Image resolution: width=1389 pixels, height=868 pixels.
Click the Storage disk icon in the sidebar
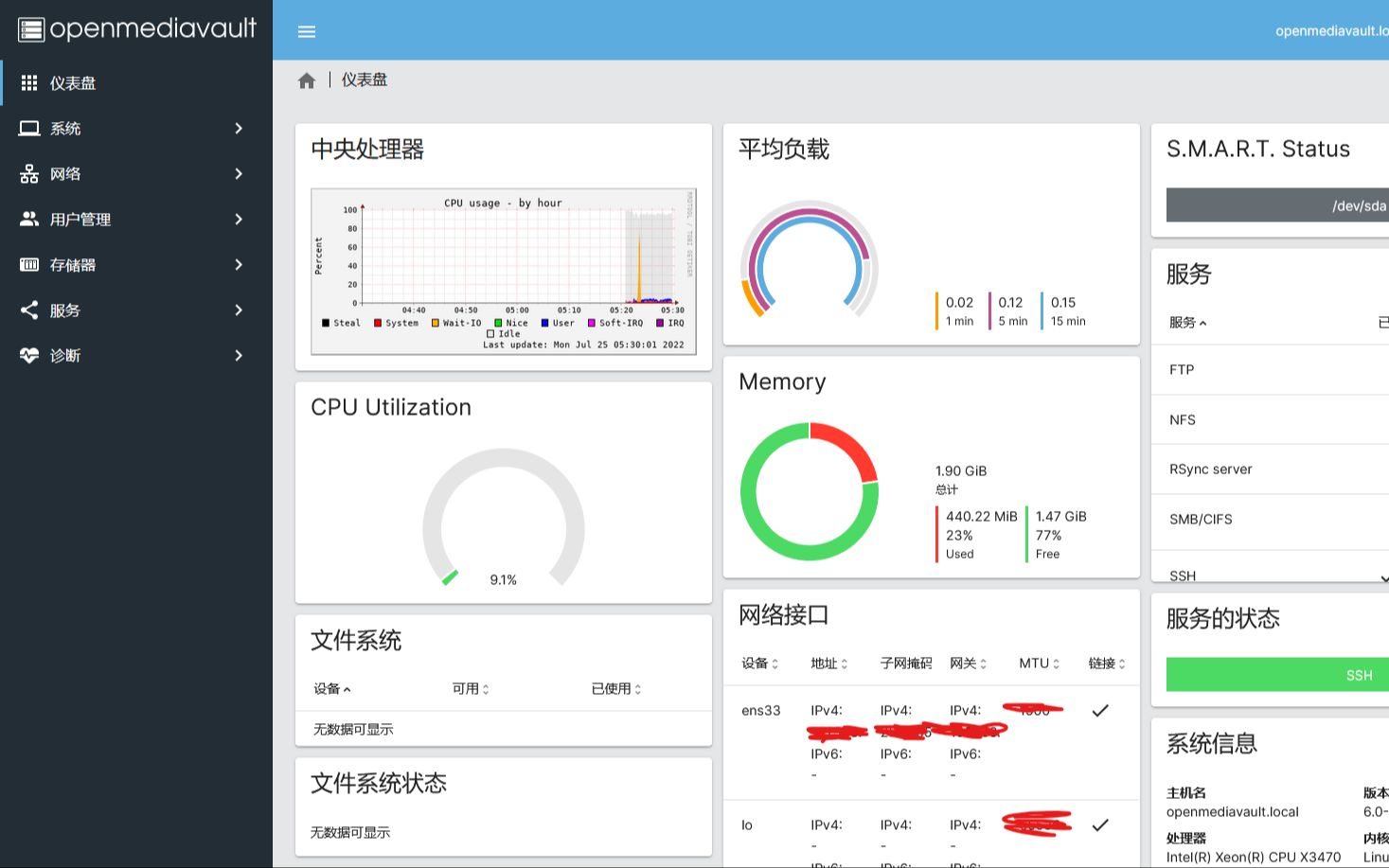pos(29,264)
